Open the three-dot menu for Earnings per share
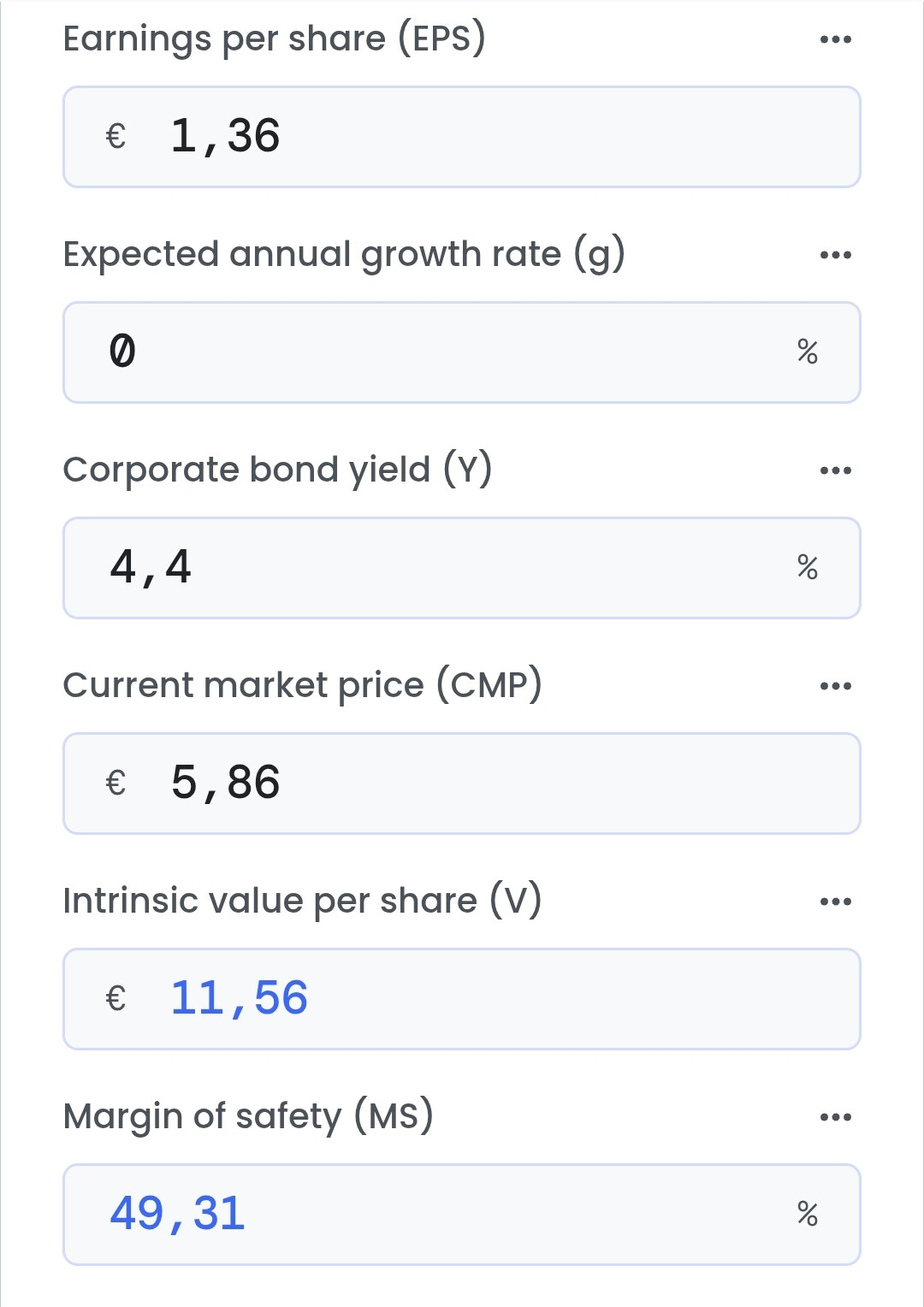Viewport: 924px width, 1307px height. tap(835, 39)
